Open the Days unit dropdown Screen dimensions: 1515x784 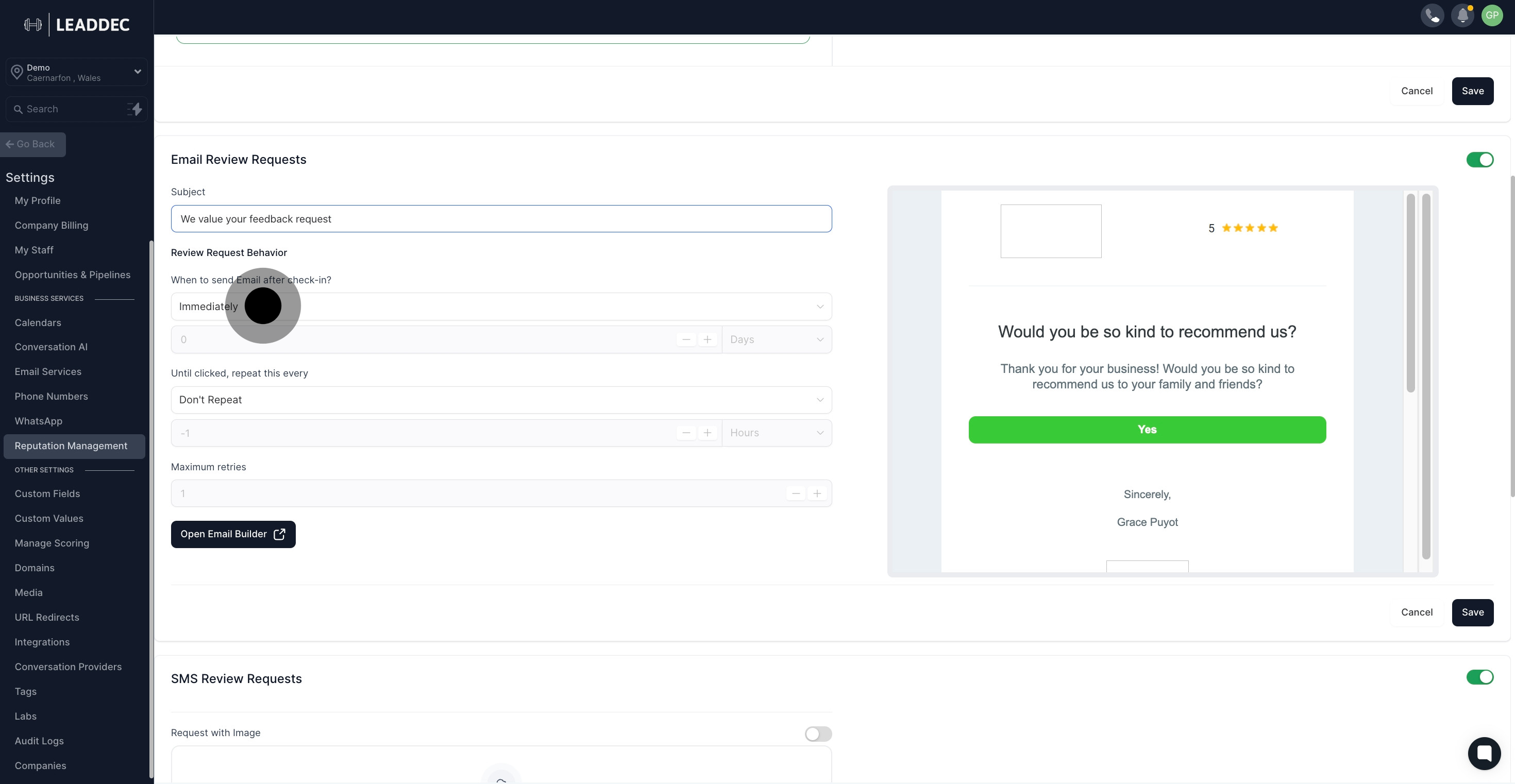tap(777, 339)
